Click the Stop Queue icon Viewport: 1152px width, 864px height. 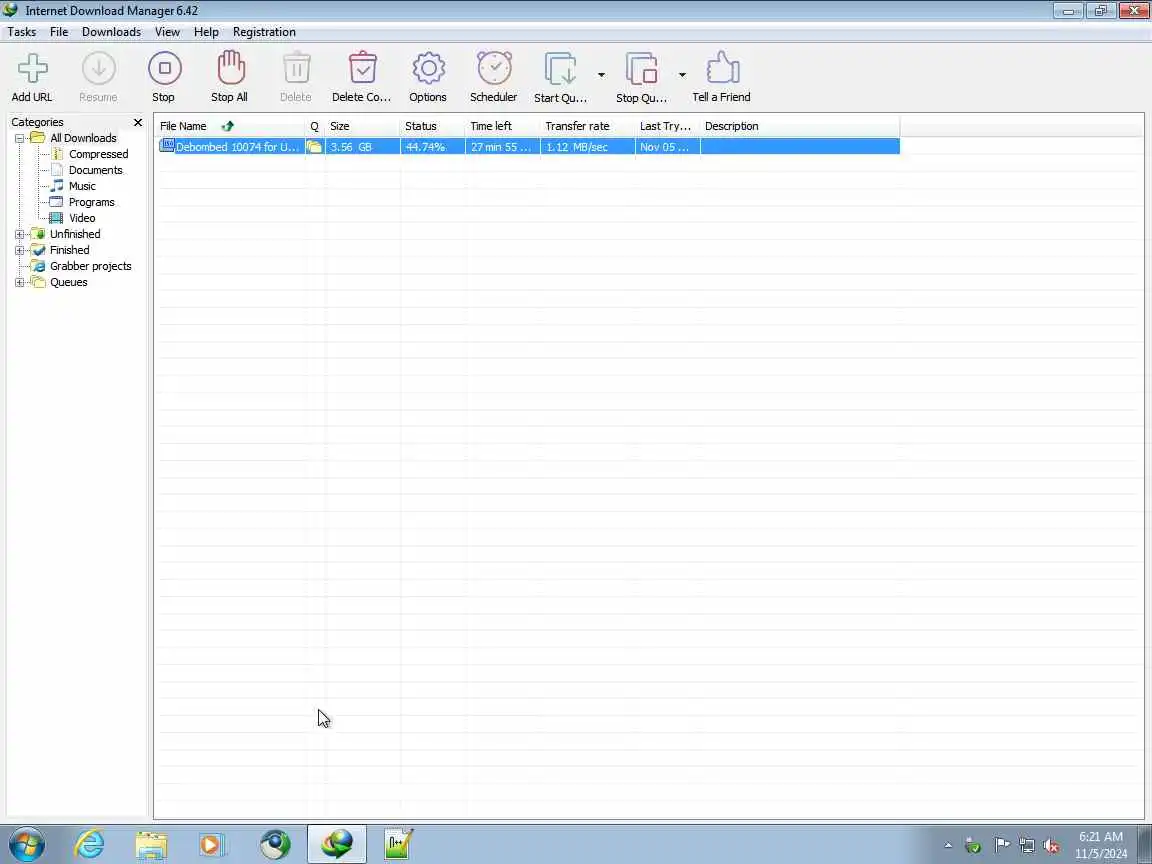click(641, 69)
